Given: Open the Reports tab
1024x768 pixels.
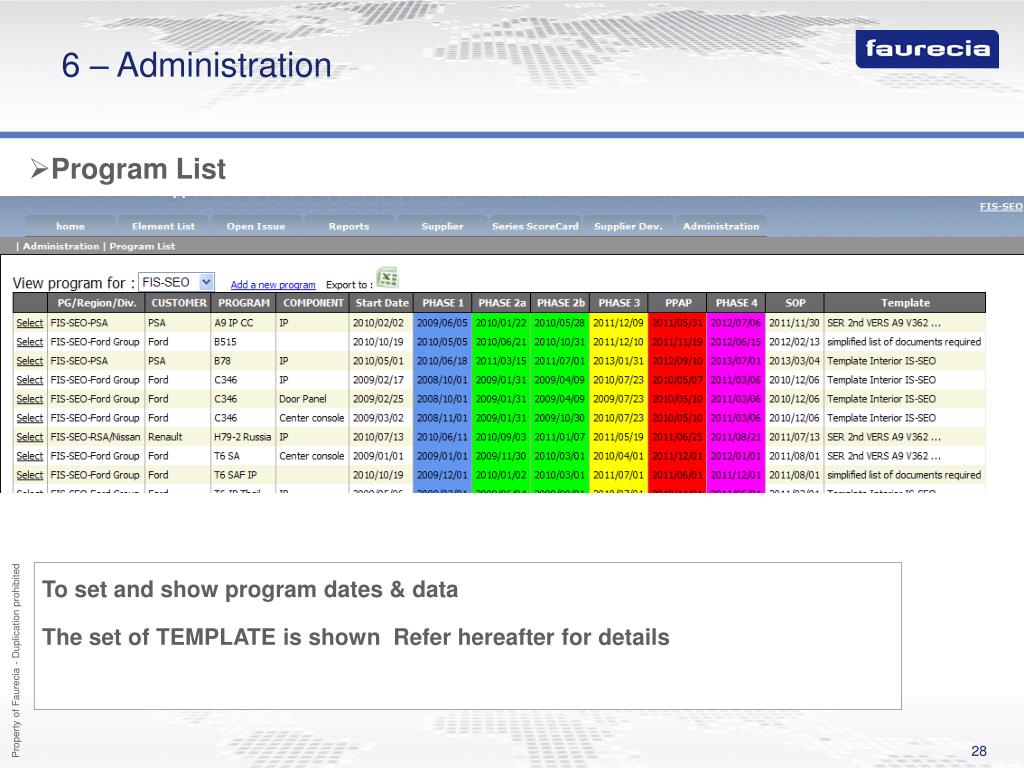Looking at the screenshot, I should coord(349,226).
